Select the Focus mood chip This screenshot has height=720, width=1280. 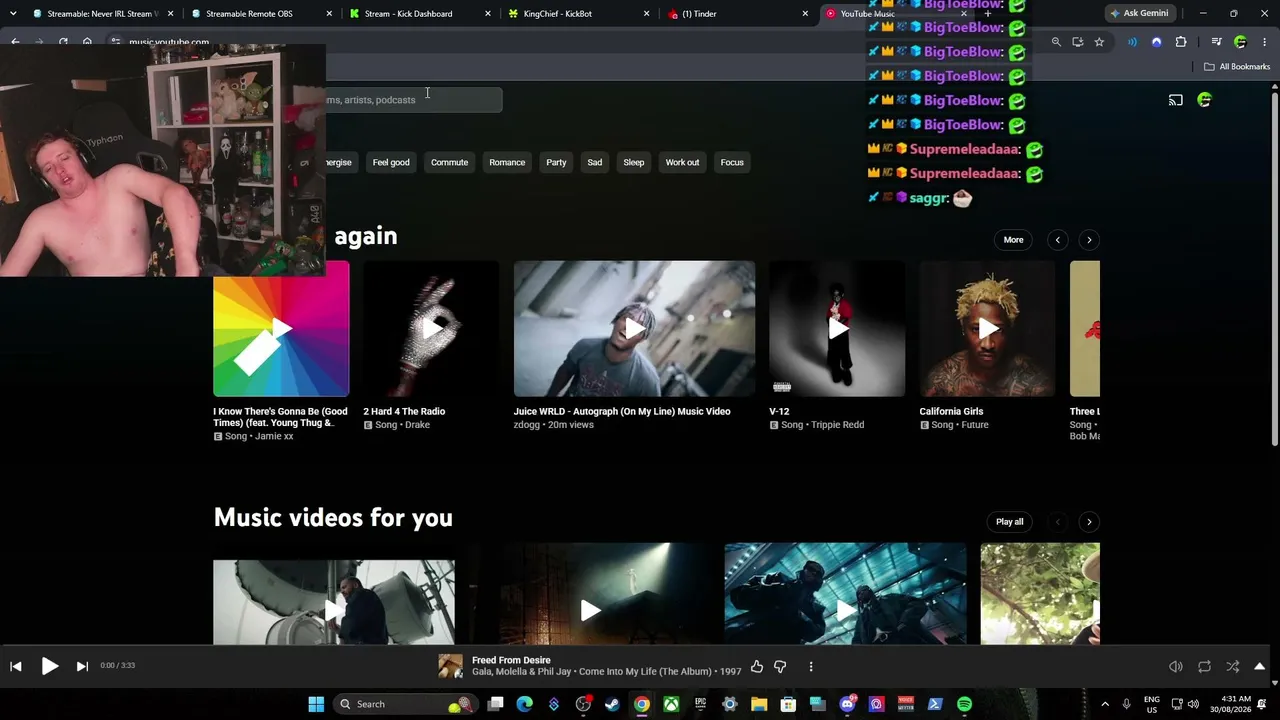[732, 162]
